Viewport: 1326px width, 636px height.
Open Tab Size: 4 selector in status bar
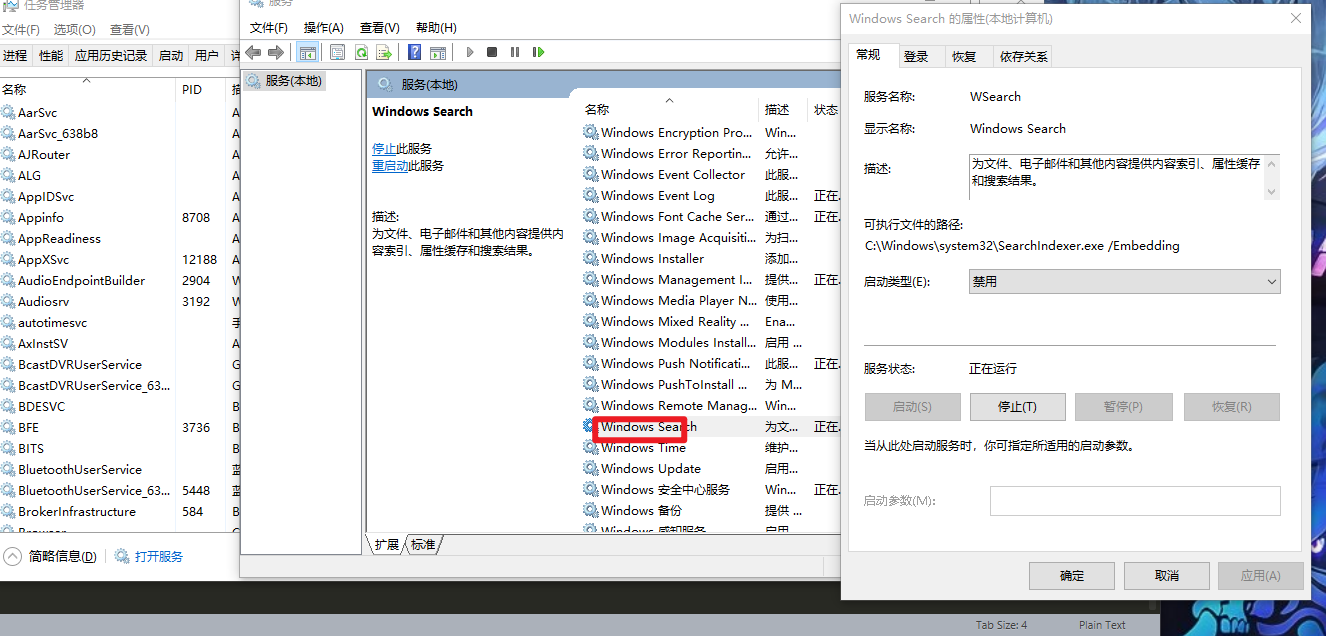[x=1001, y=625]
